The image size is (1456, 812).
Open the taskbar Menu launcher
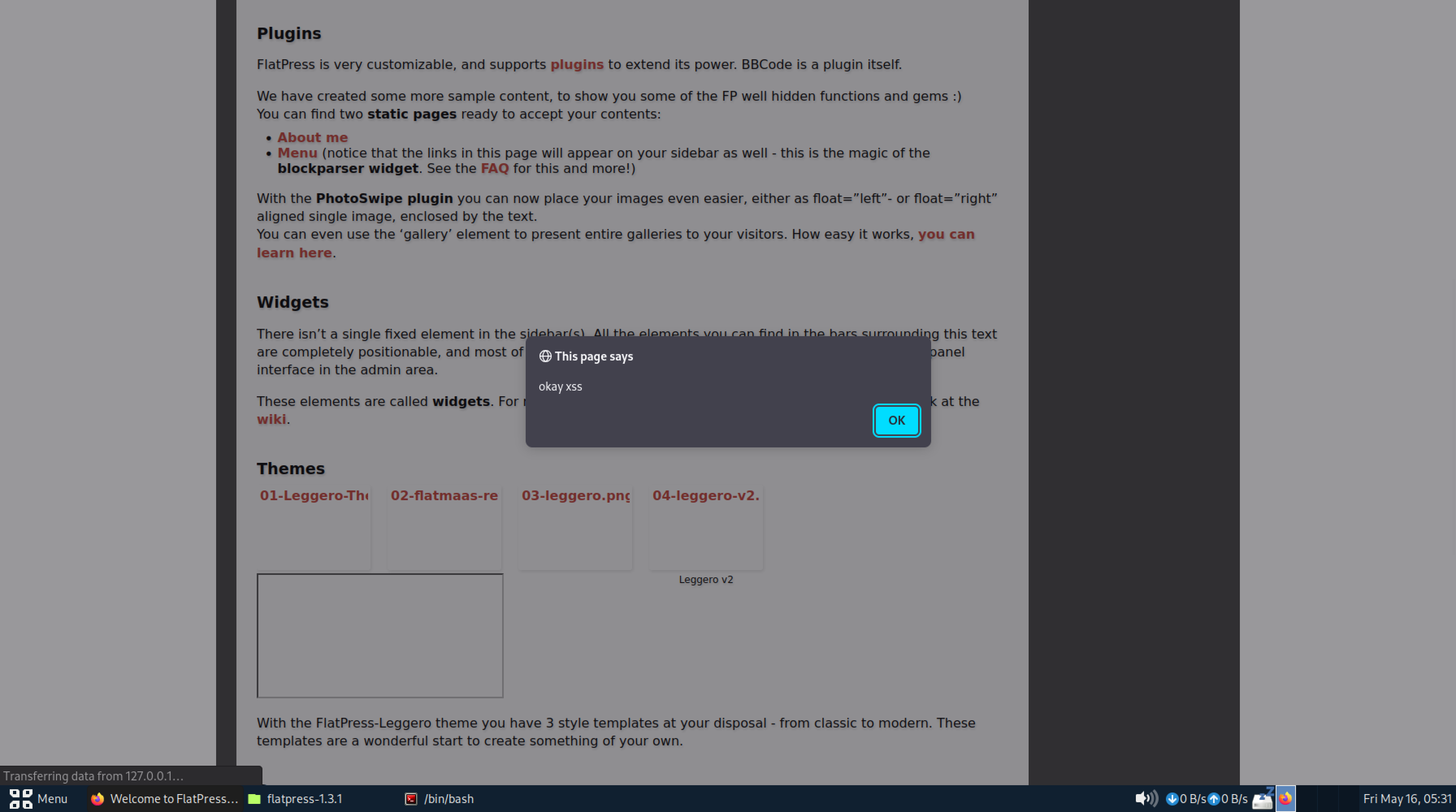click(39, 799)
